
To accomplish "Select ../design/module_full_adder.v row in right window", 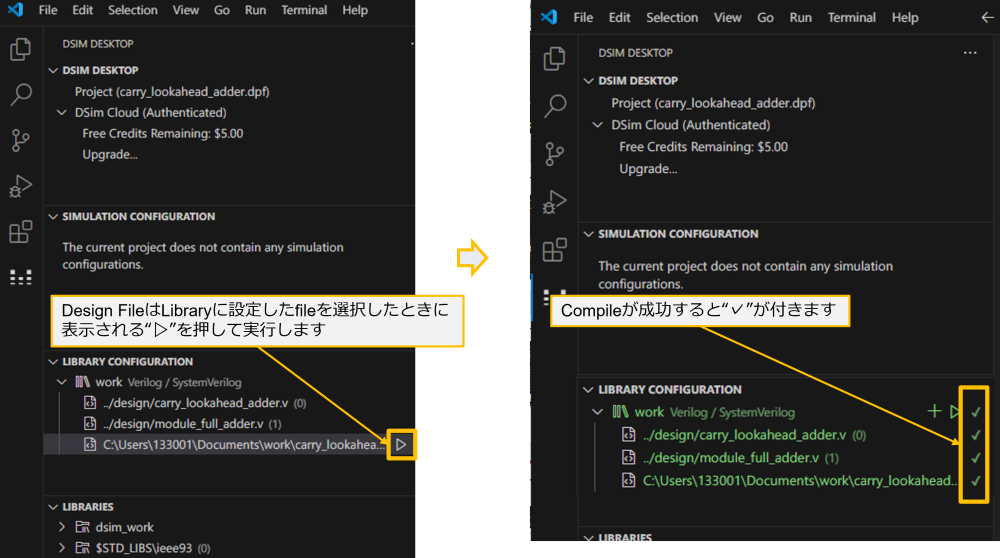I will [785, 458].
